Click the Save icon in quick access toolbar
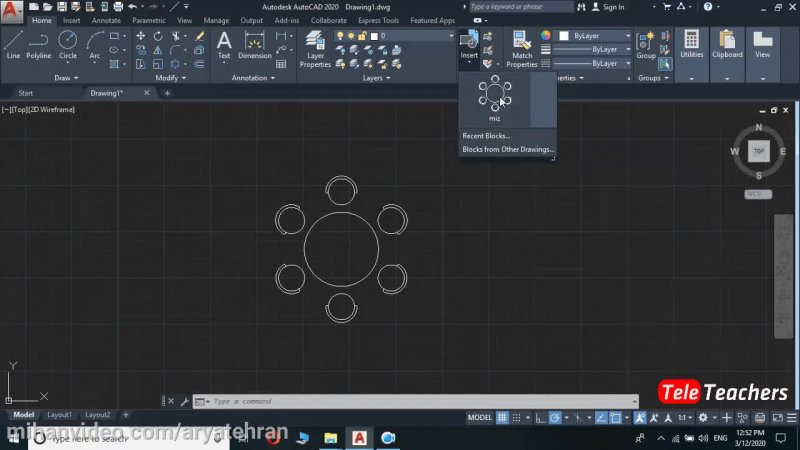 (62, 7)
